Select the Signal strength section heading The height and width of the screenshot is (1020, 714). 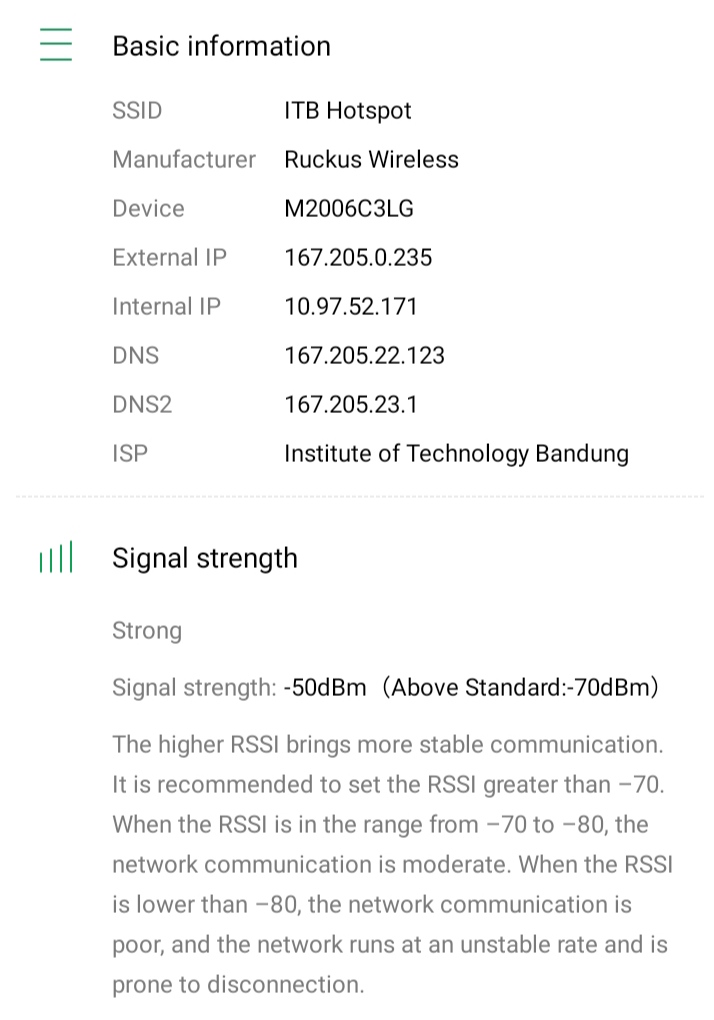click(x=205, y=558)
